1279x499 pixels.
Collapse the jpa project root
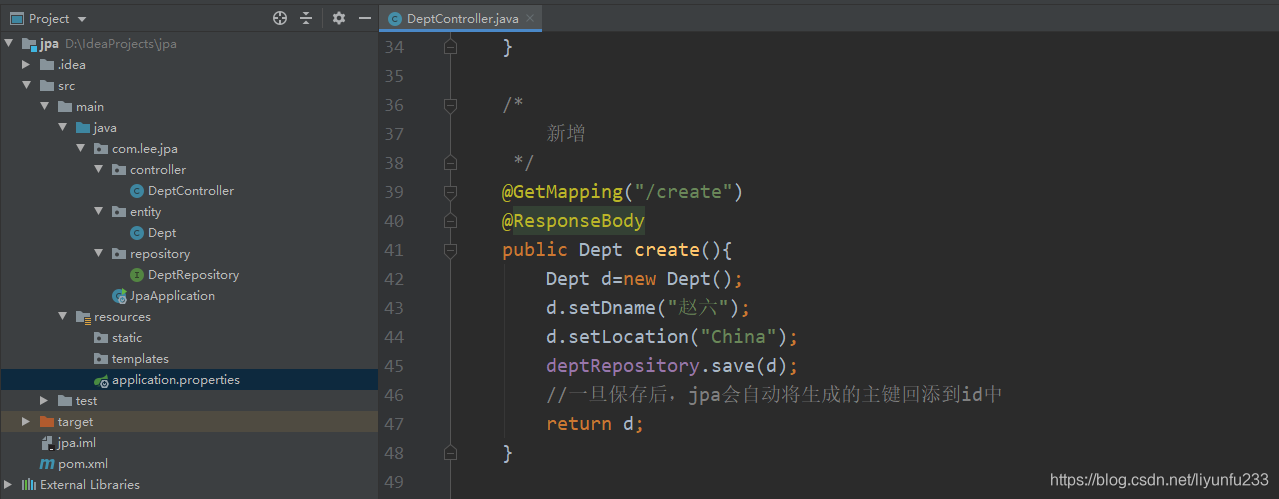coord(9,44)
